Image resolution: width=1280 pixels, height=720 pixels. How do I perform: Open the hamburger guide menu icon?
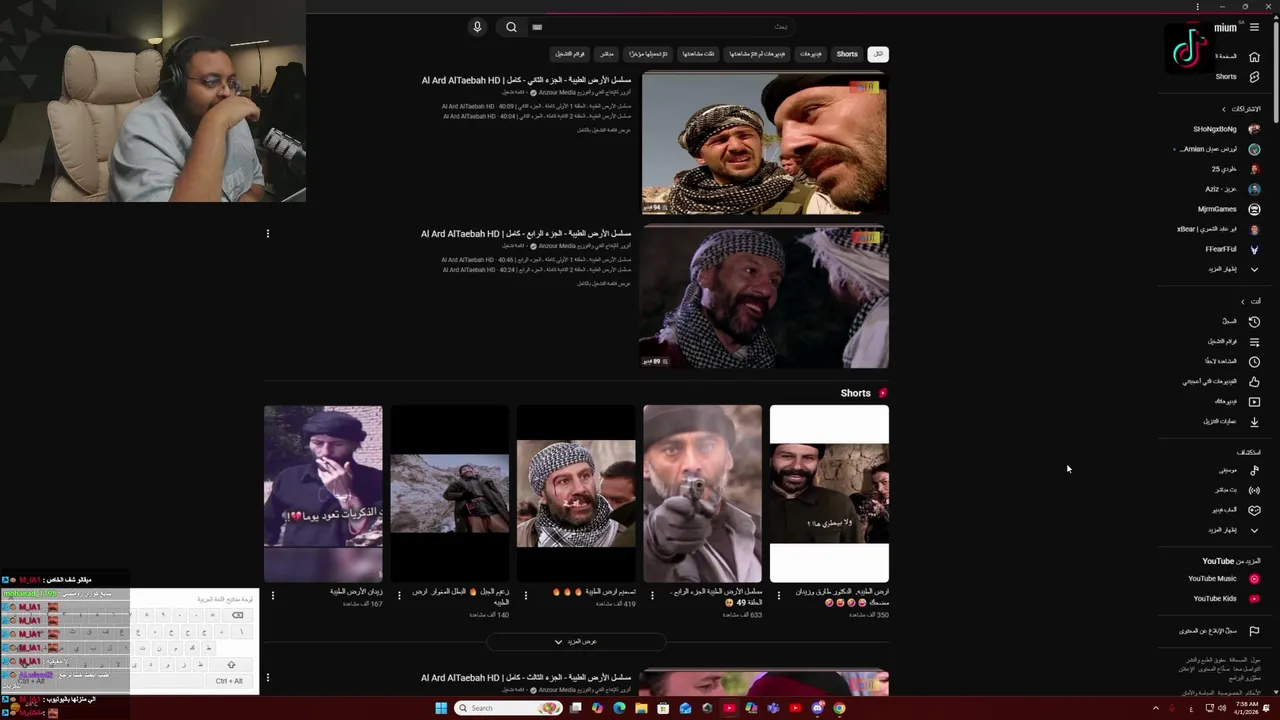(1254, 28)
